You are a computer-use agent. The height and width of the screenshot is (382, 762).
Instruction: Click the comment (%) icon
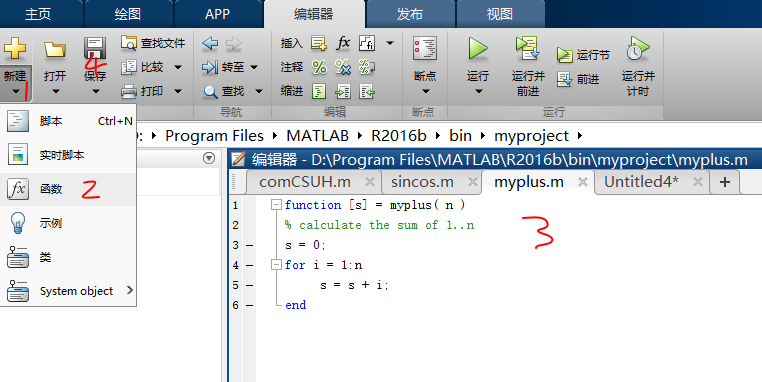(319, 67)
